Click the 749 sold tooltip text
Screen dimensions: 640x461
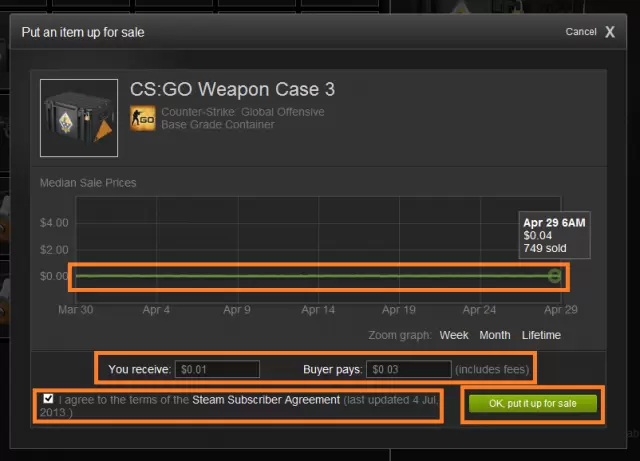coord(545,248)
